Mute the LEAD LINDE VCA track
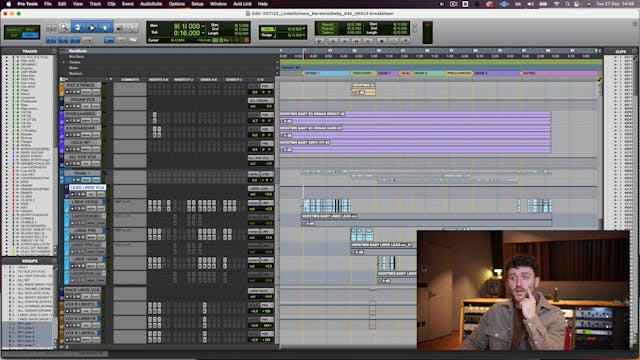The width and height of the screenshot is (640, 360). (x=83, y=194)
